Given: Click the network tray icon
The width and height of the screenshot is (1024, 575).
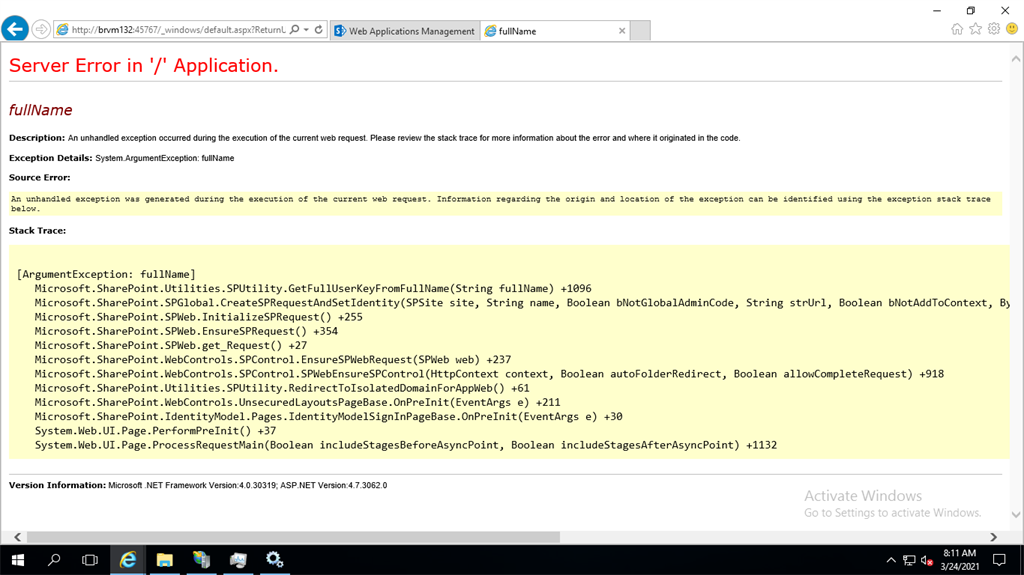Looking at the screenshot, I should (x=909, y=560).
